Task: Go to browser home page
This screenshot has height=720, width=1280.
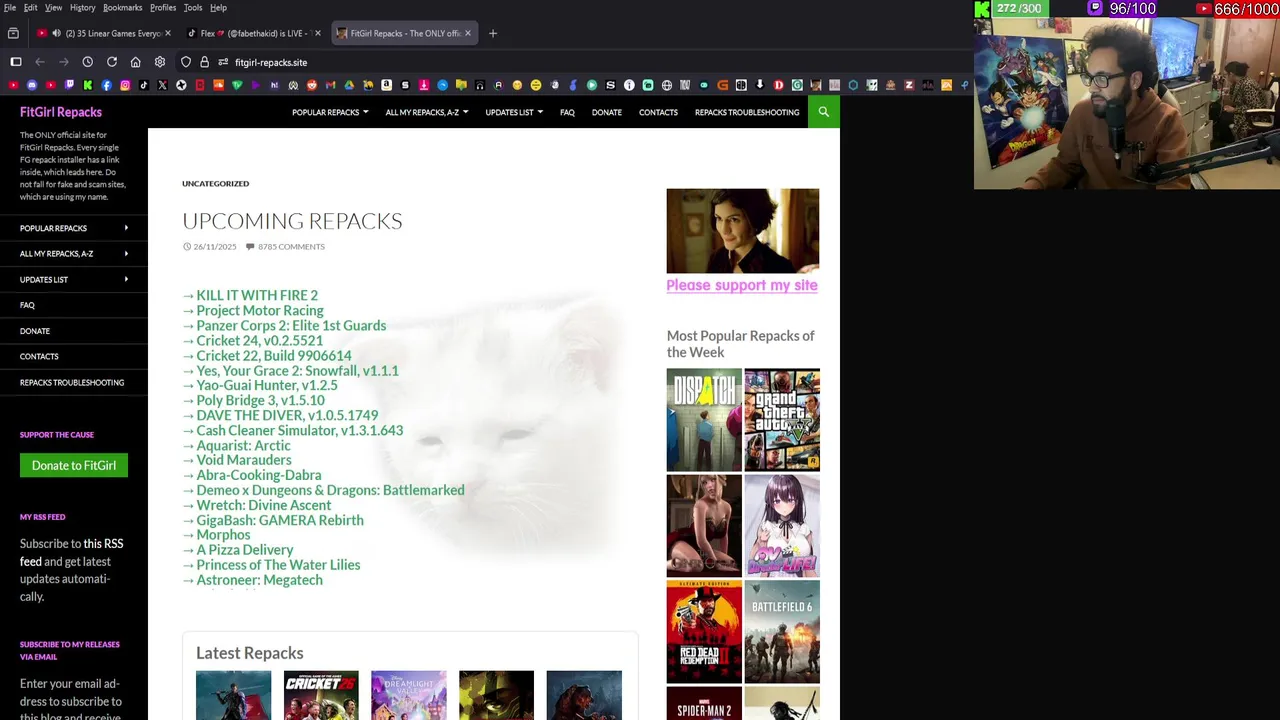Action: [x=136, y=62]
